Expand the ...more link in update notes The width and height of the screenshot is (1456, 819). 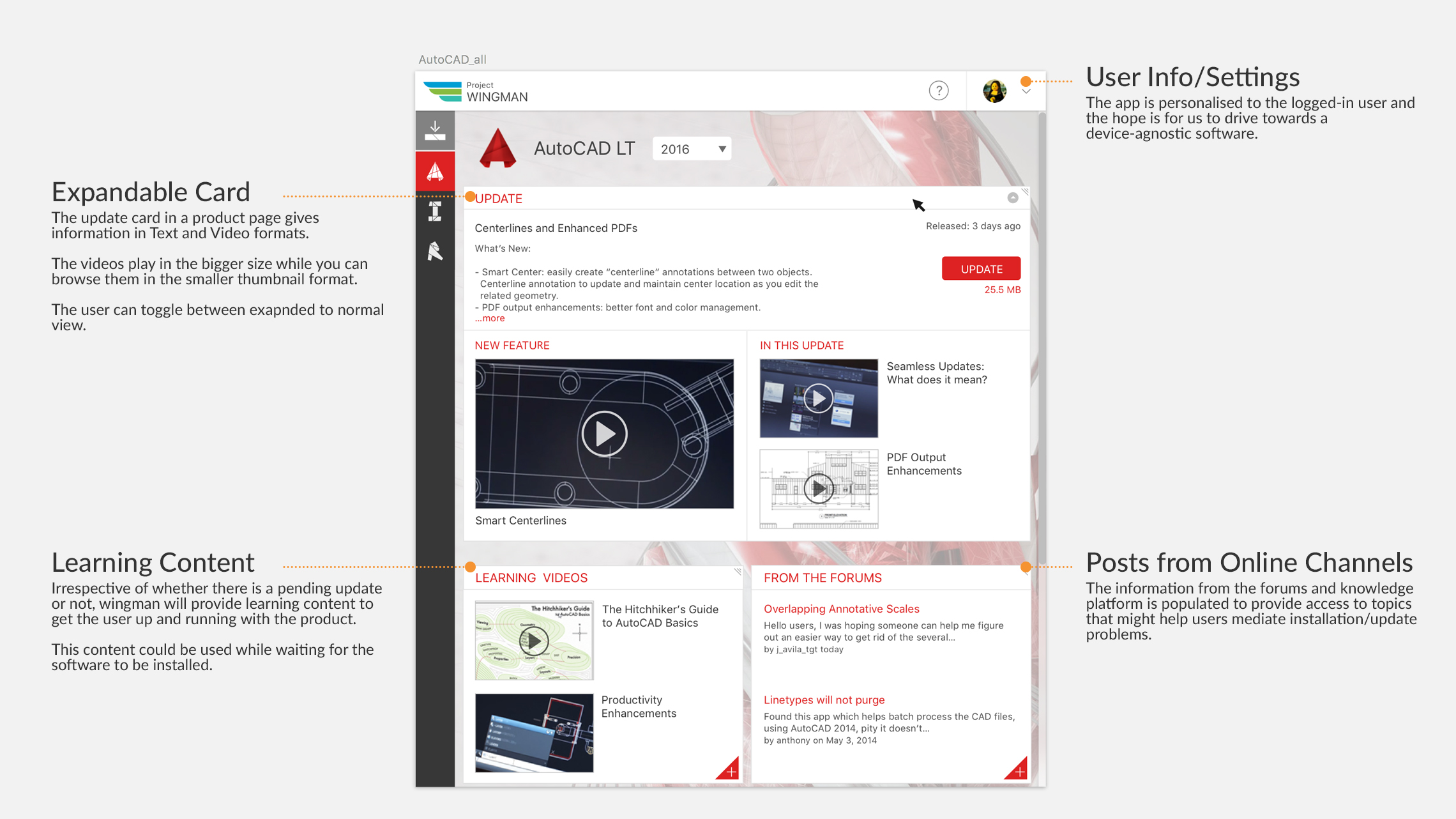coord(490,318)
